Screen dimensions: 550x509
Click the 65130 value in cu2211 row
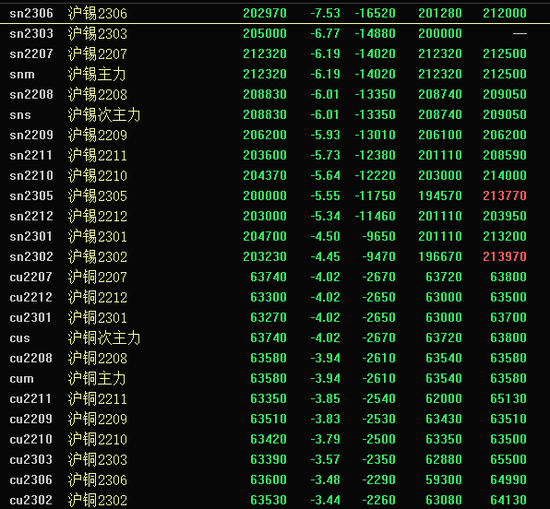coord(508,399)
